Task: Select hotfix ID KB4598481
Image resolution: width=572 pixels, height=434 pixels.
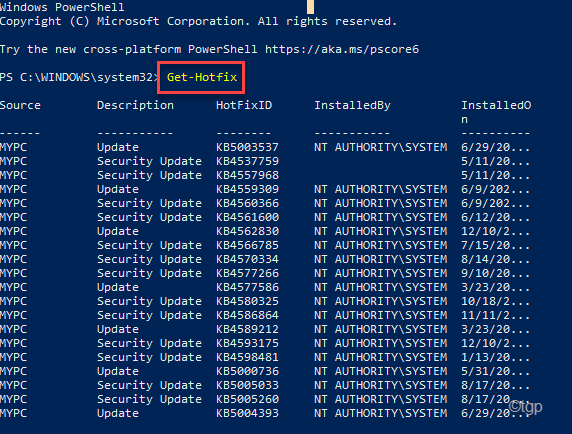Action: tap(247, 357)
